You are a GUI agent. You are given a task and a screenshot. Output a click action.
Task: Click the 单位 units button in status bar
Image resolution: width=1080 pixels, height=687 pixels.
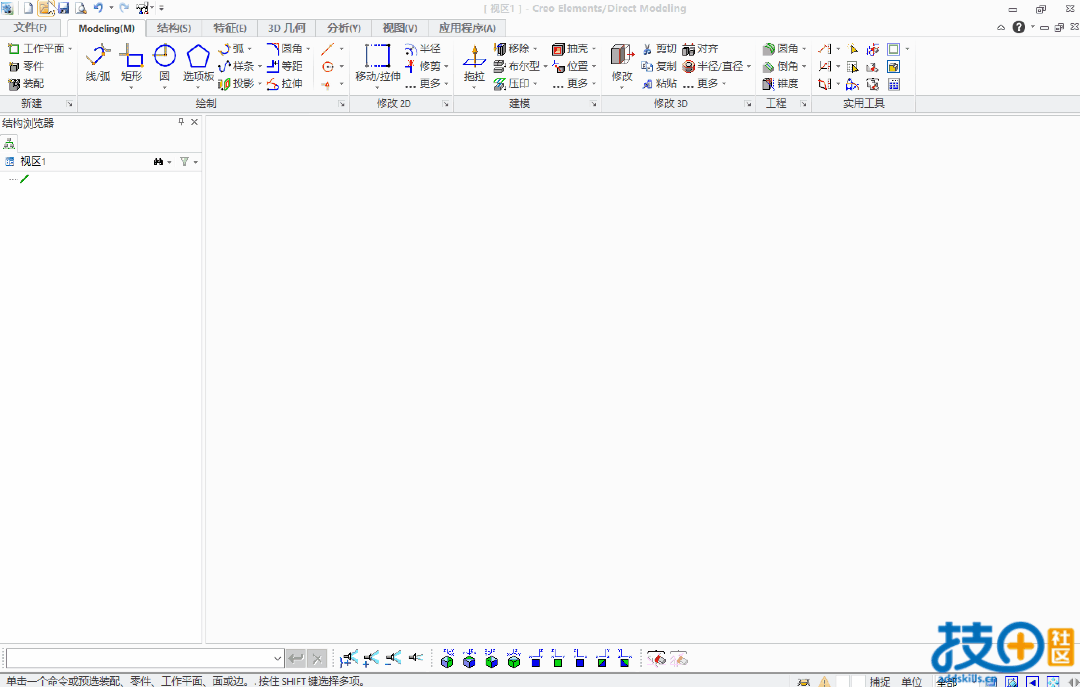(911, 681)
